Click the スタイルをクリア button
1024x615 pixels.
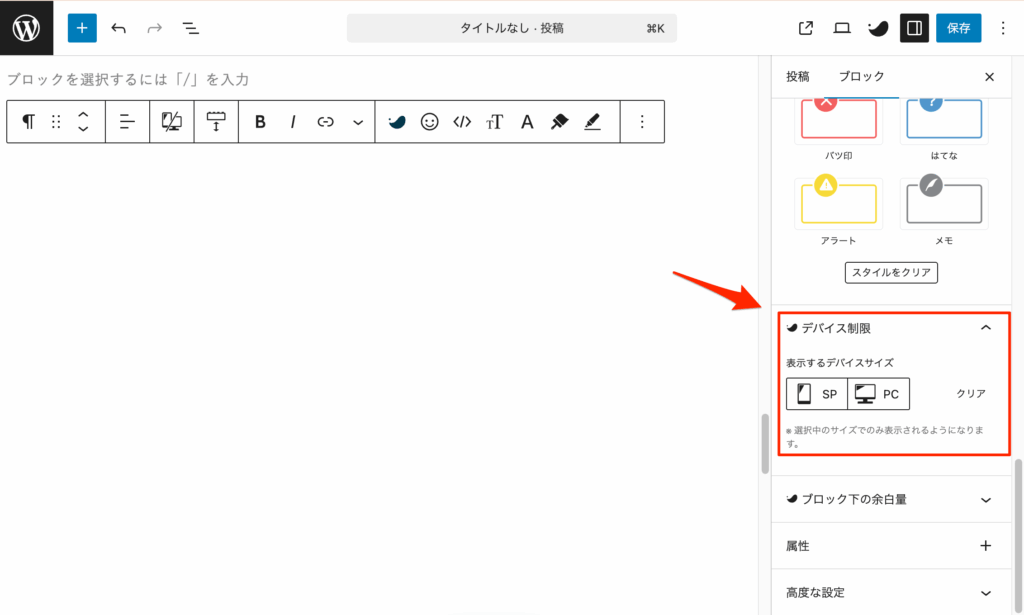891,272
